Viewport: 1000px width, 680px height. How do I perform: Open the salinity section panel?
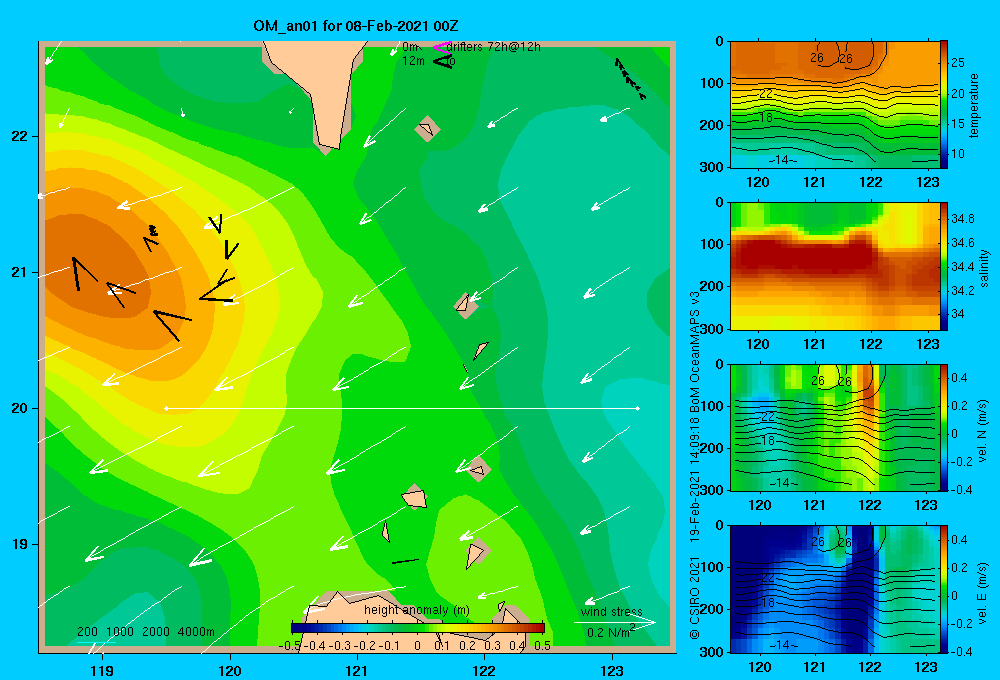point(834,266)
